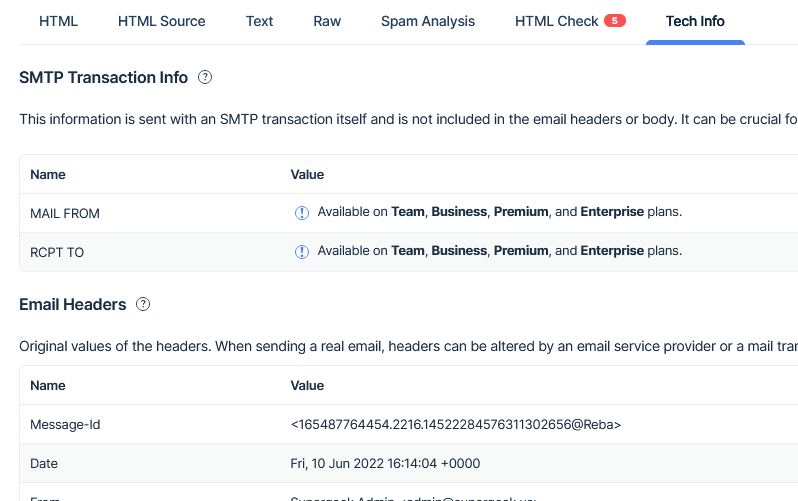Click the red HTML Check badge showing 5

pyautogui.click(x=615, y=21)
